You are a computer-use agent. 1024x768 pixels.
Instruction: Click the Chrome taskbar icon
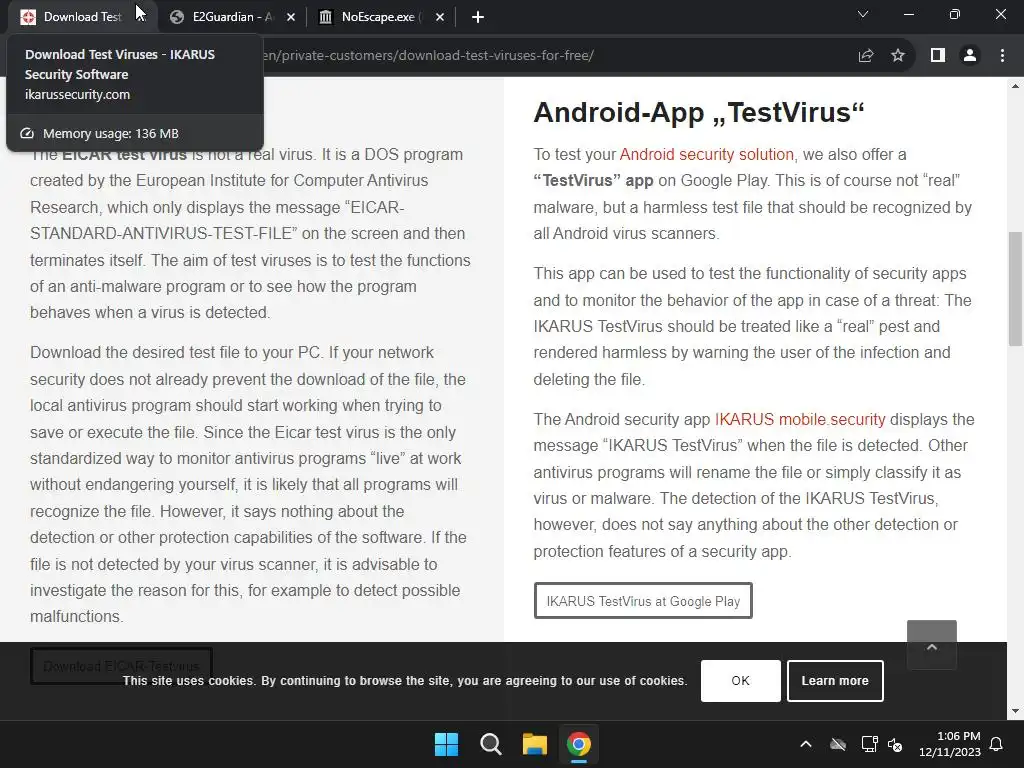578,744
